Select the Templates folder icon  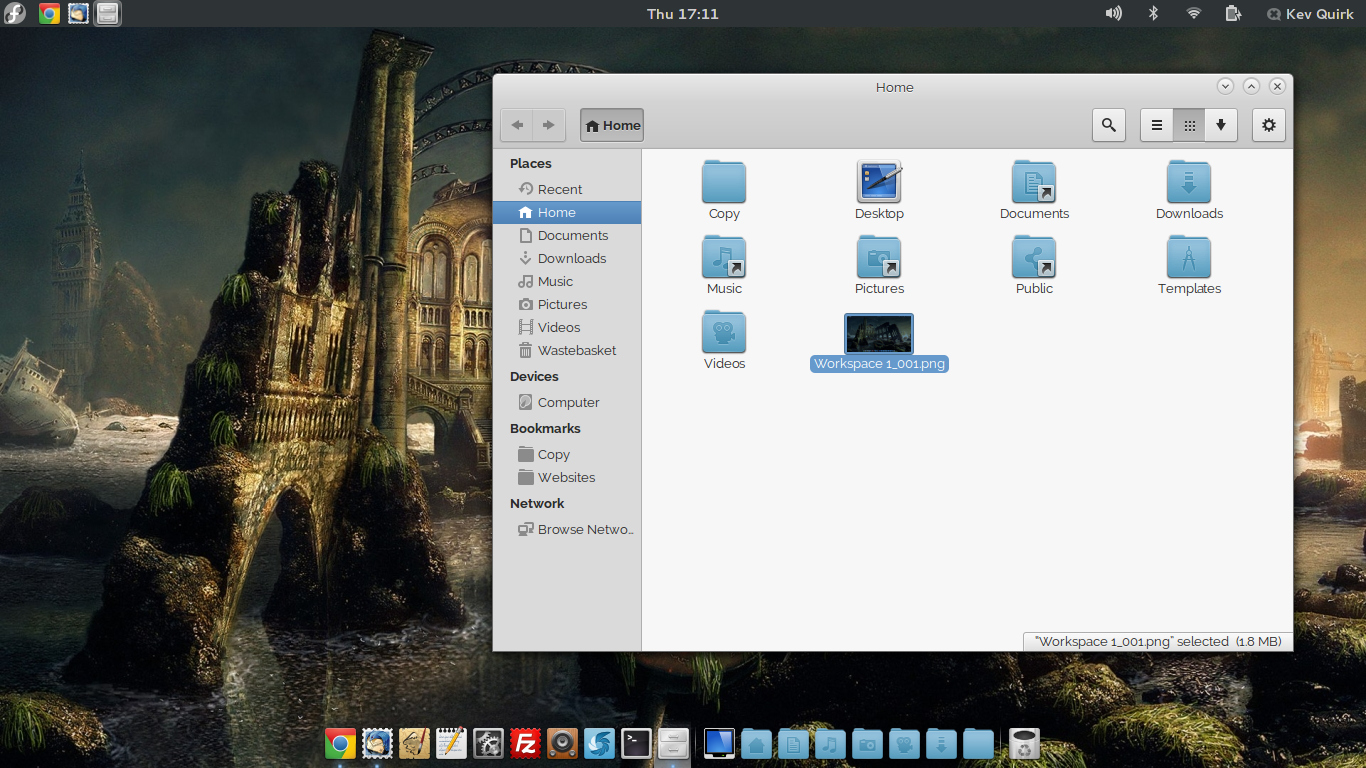pos(1189,259)
